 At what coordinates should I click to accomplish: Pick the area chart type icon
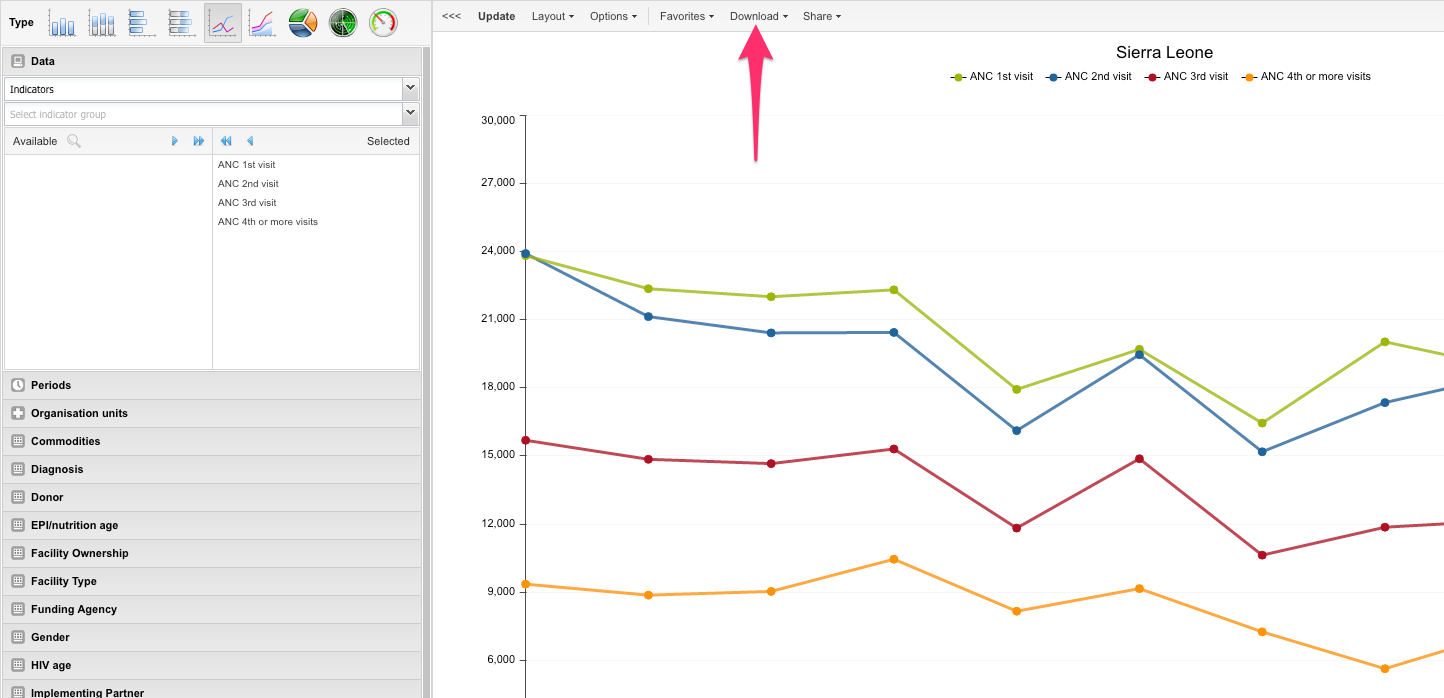pyautogui.click(x=262, y=23)
